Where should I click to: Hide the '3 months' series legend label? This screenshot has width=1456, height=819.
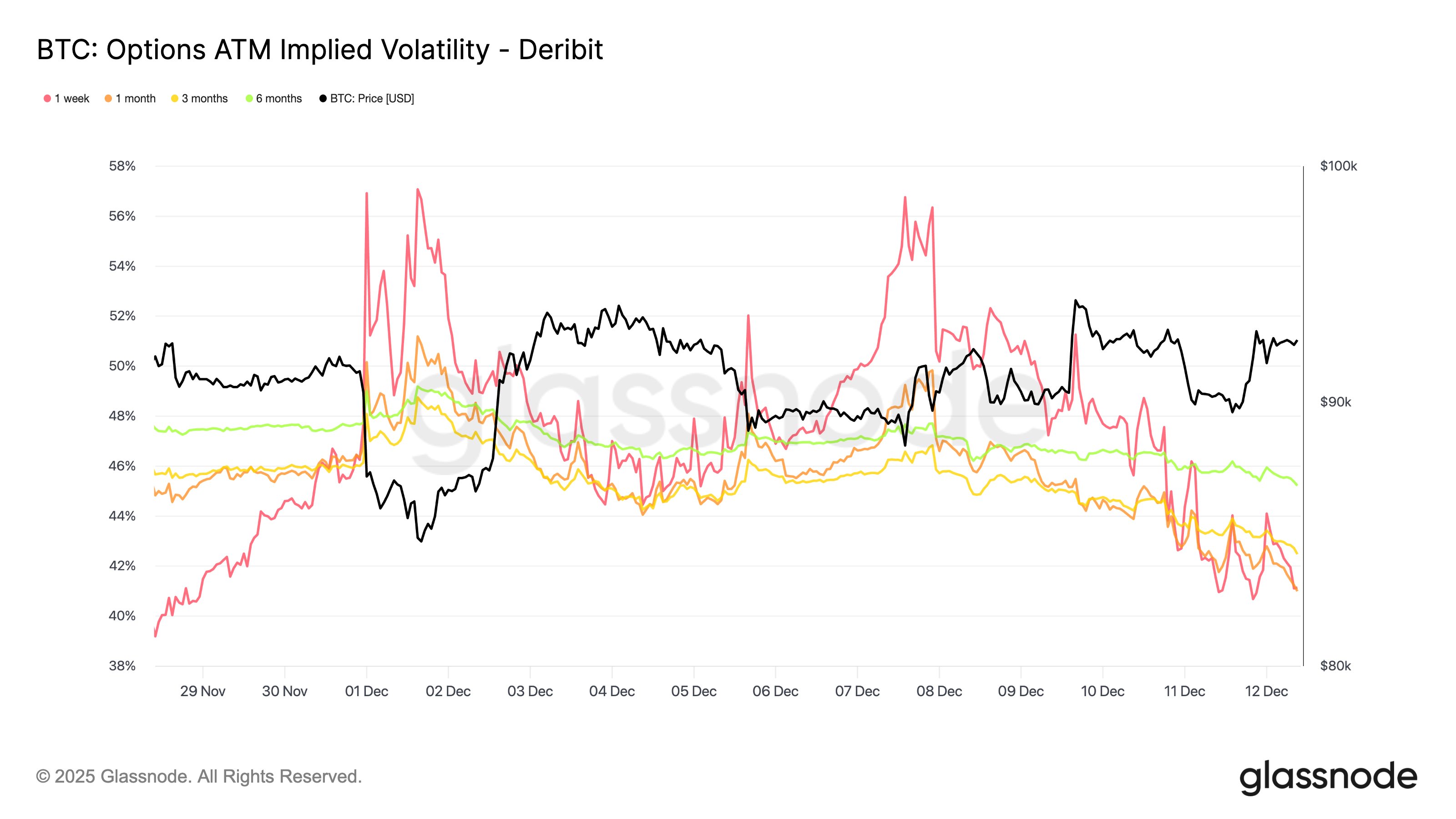[x=205, y=99]
